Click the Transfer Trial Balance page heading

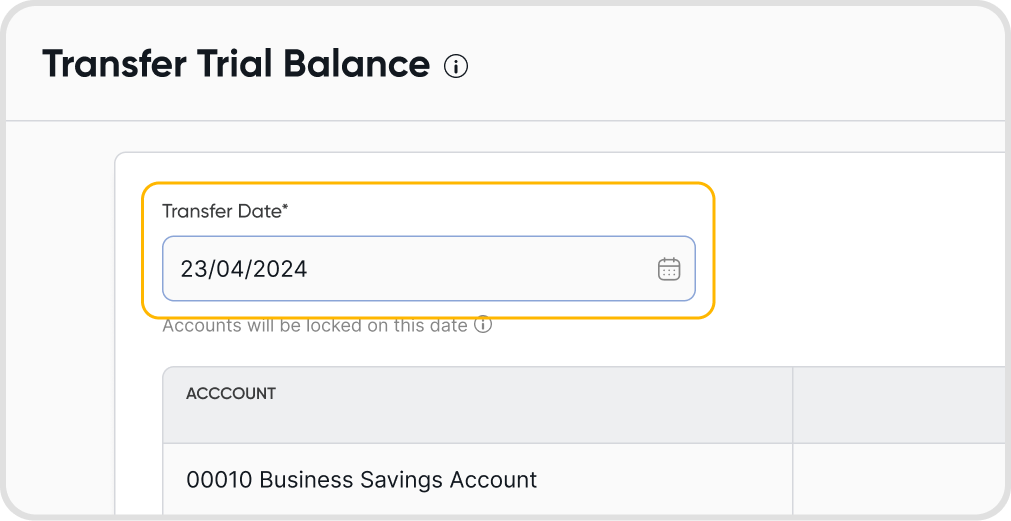(x=236, y=65)
